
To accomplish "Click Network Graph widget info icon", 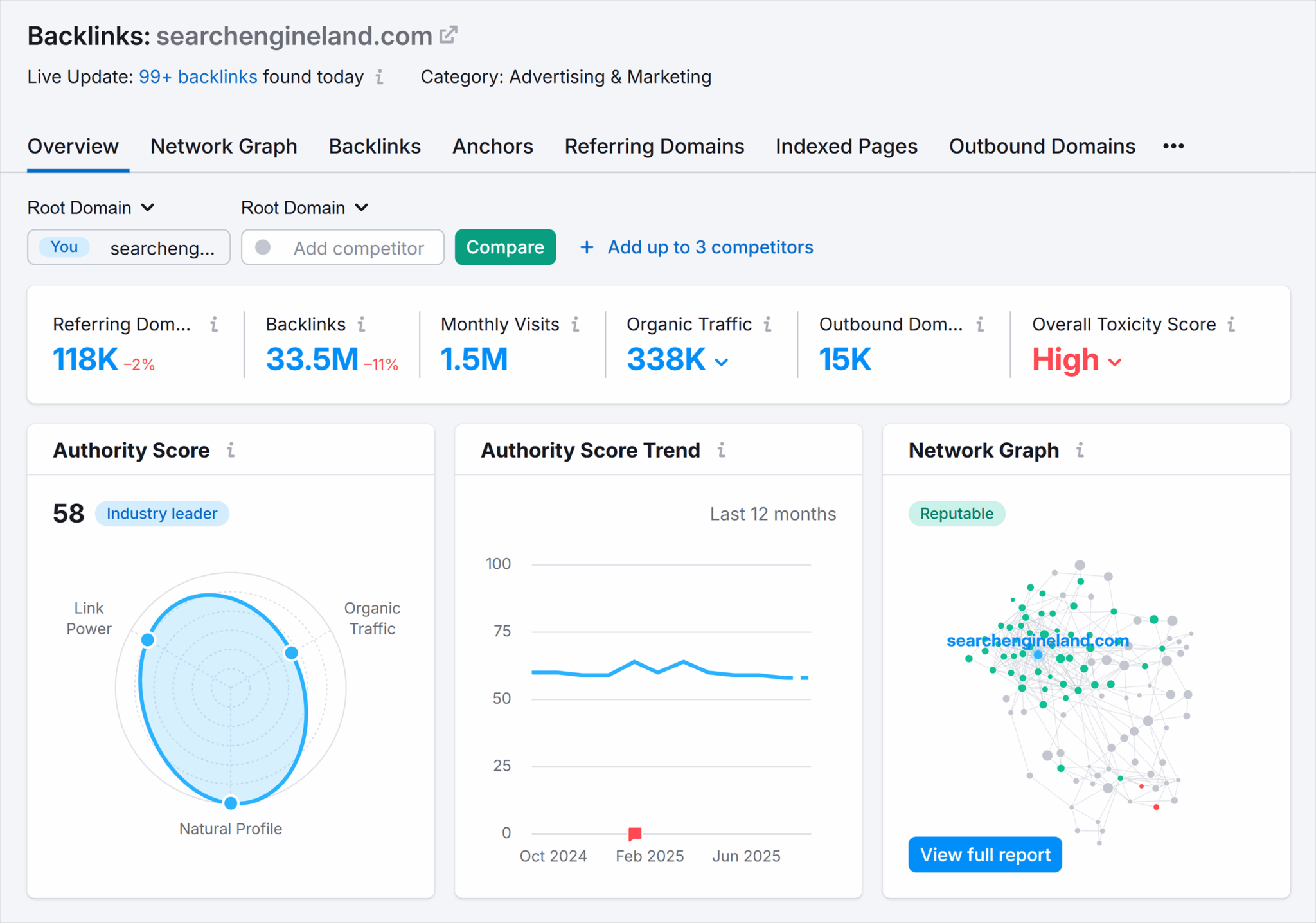I will (x=1080, y=450).
